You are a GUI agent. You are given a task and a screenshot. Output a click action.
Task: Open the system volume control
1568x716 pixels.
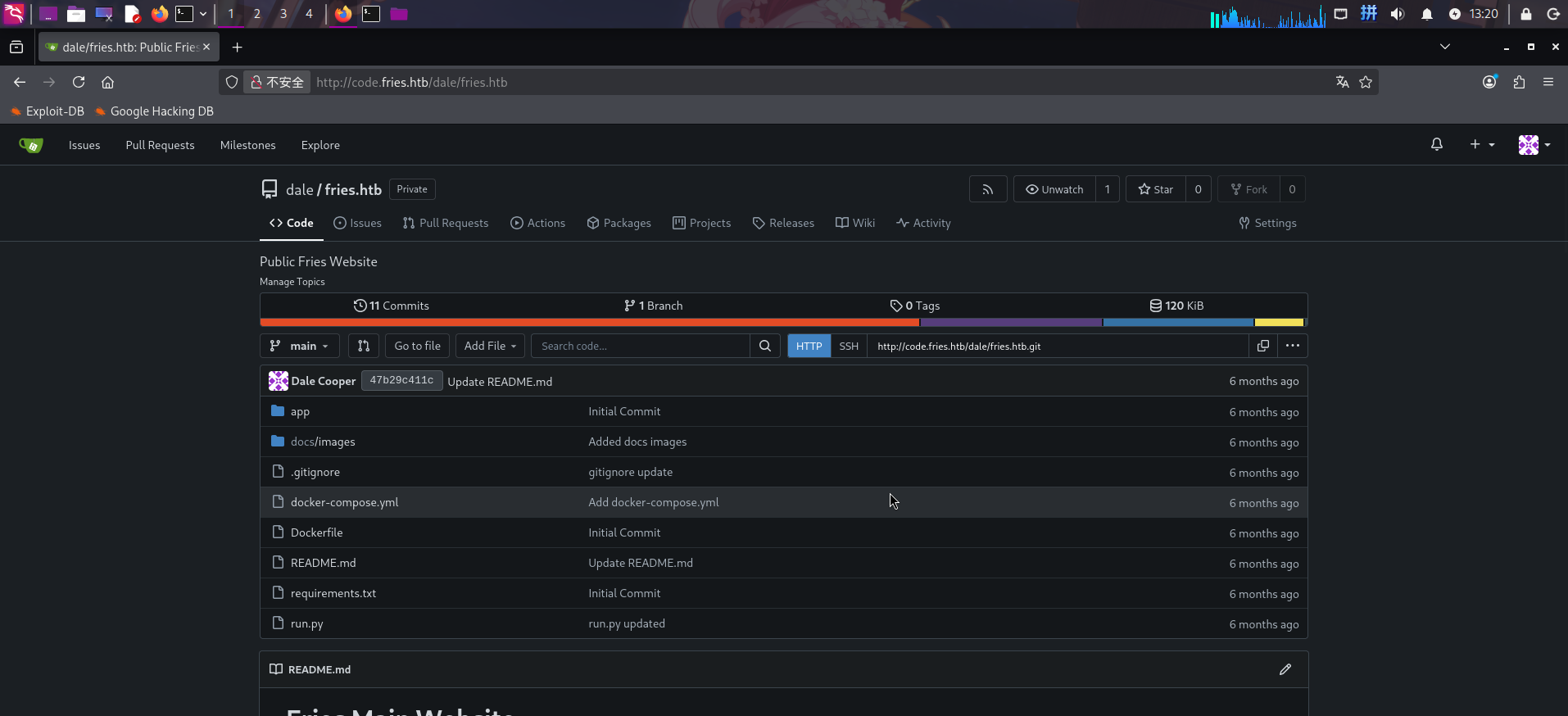click(1398, 14)
